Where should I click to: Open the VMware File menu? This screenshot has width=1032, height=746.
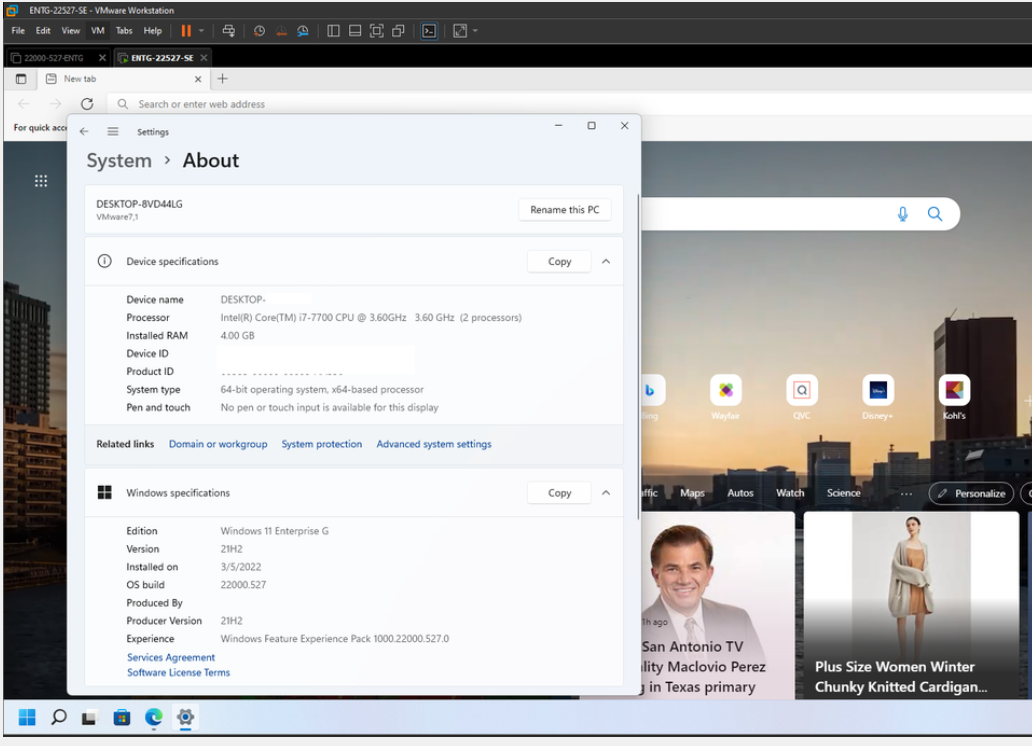18,31
